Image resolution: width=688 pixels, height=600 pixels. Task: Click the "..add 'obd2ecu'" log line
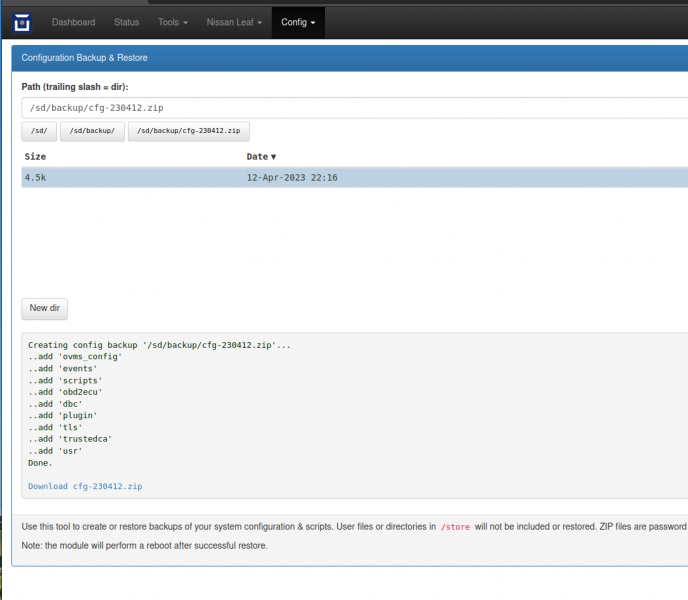click(x=65, y=392)
